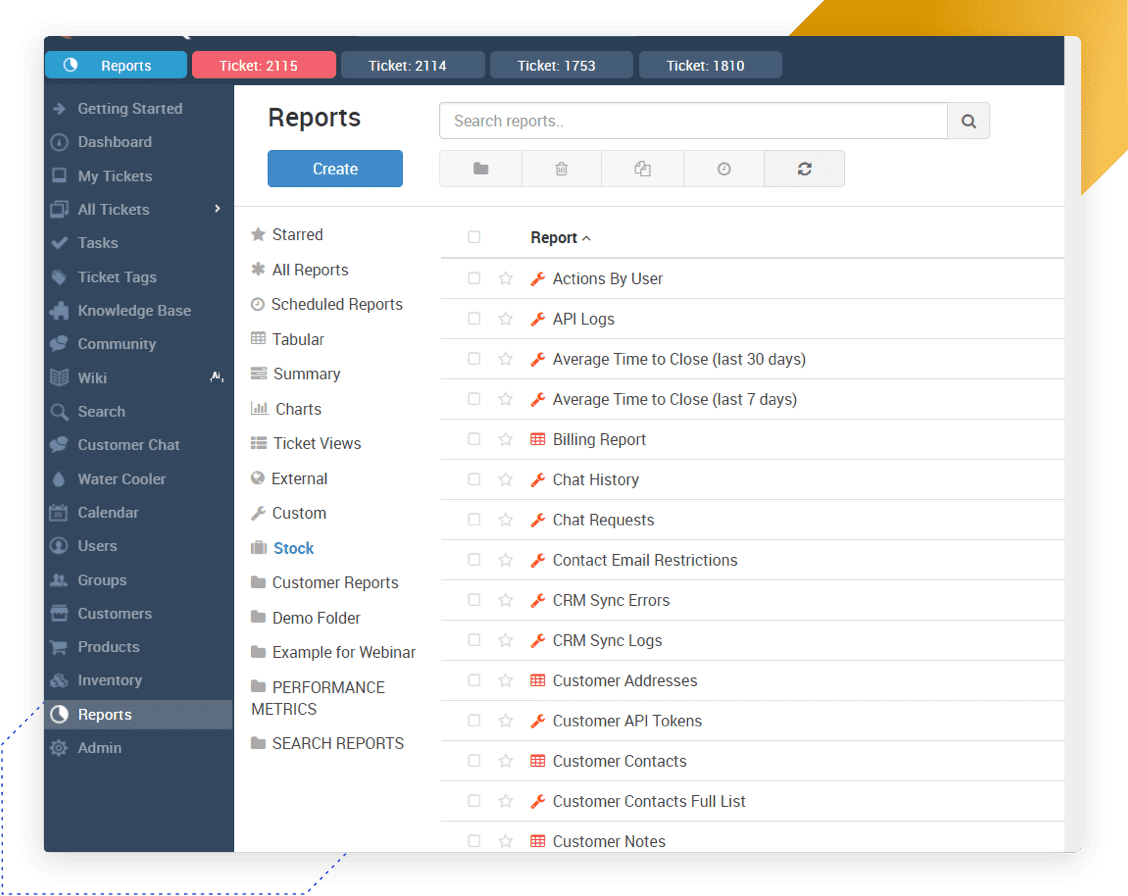Star the API Logs report

point(505,319)
